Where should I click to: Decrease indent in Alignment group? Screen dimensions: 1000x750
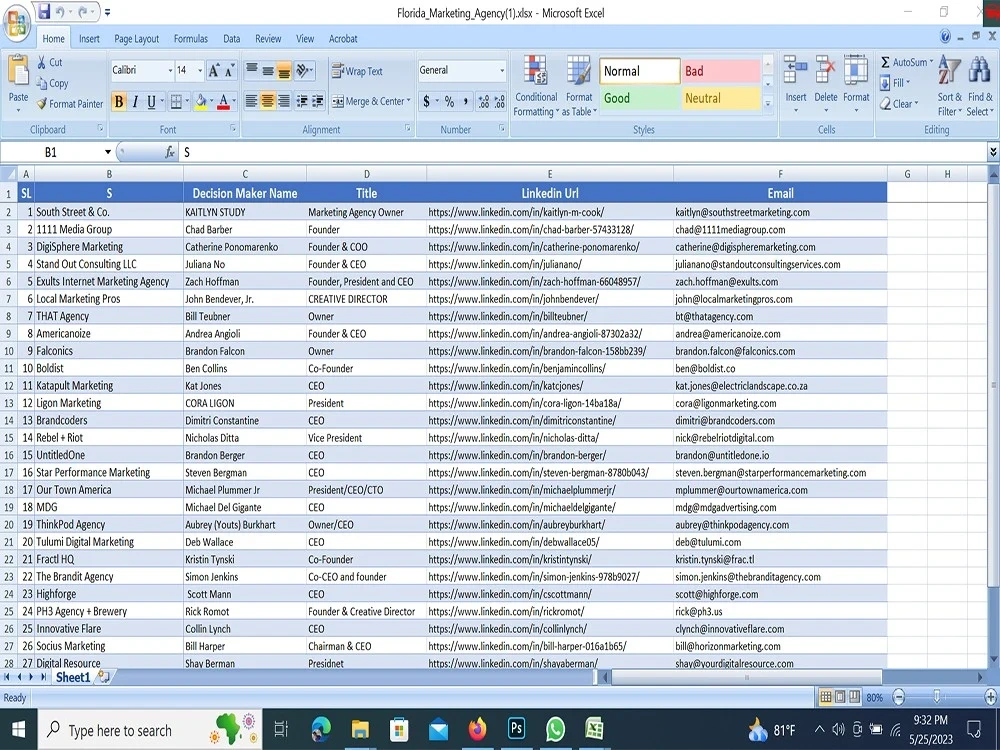tap(302, 101)
